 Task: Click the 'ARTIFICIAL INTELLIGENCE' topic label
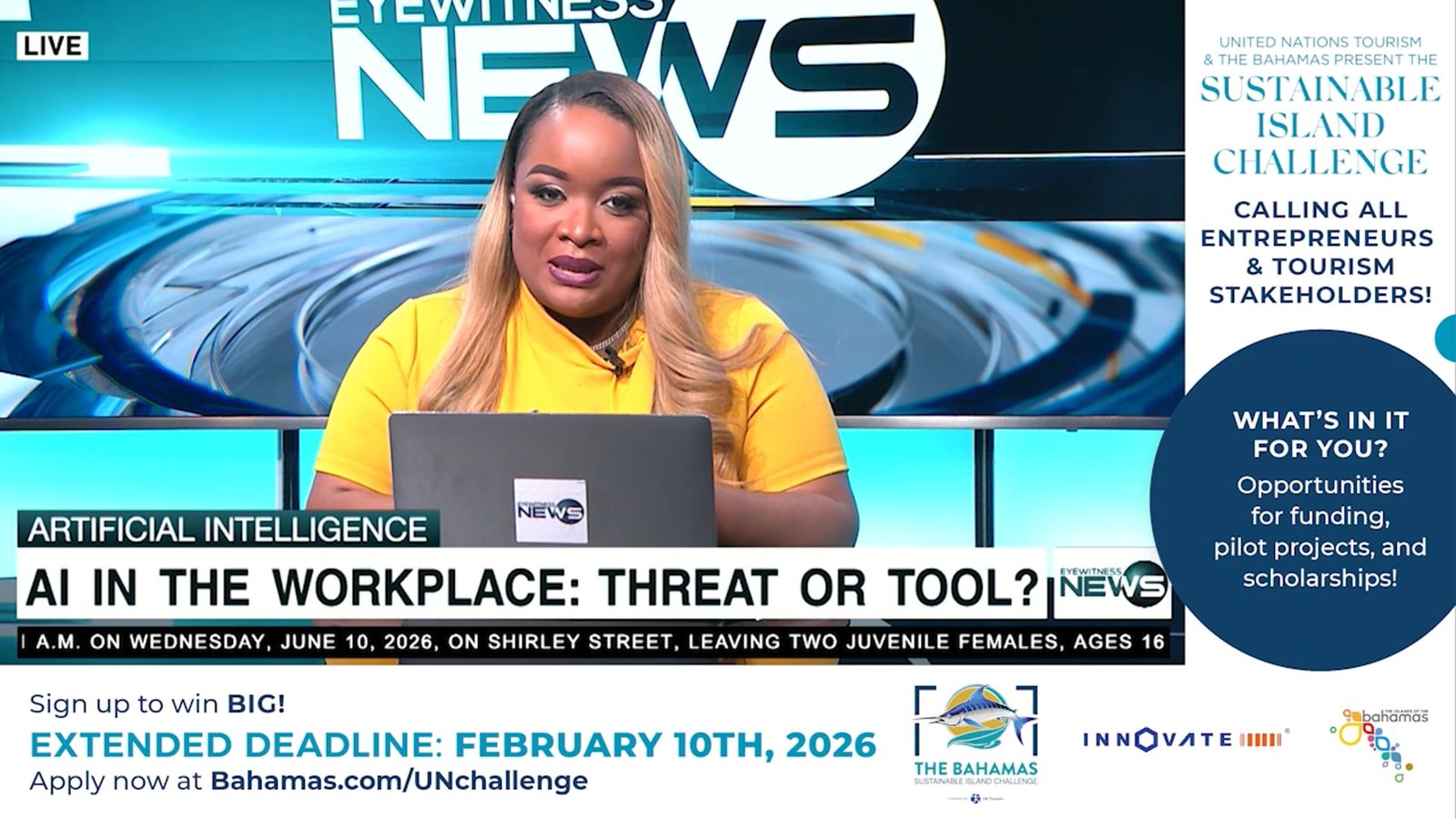227,529
